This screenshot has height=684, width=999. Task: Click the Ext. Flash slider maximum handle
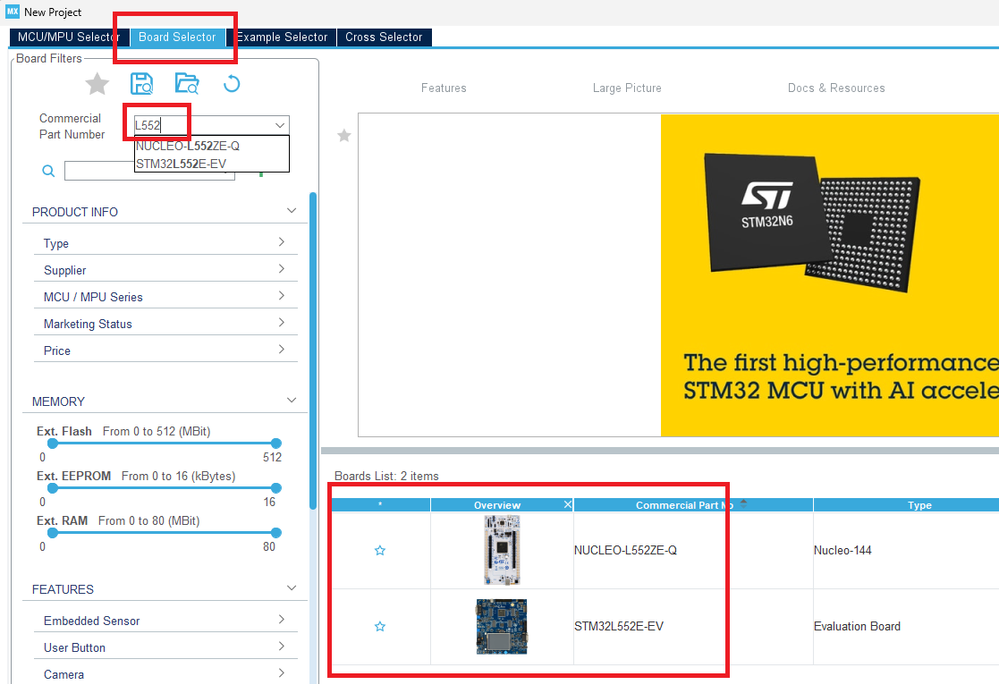coord(276,443)
